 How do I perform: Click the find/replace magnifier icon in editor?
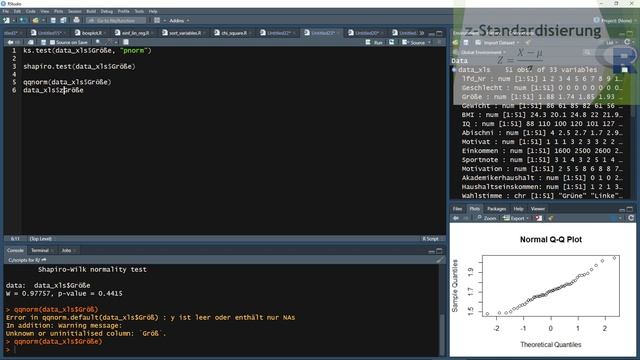(x=98, y=42)
